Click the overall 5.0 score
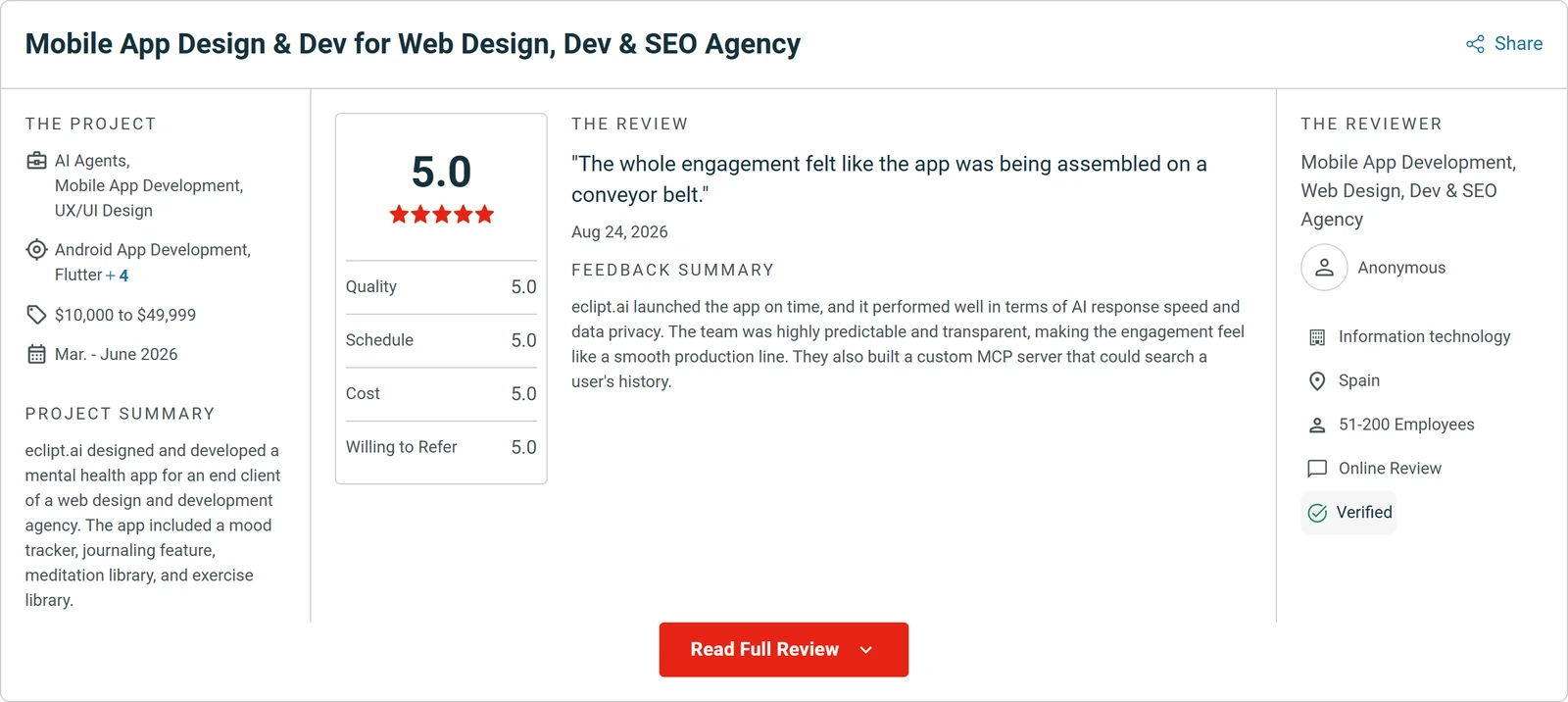The width and height of the screenshot is (1568, 702). click(442, 173)
